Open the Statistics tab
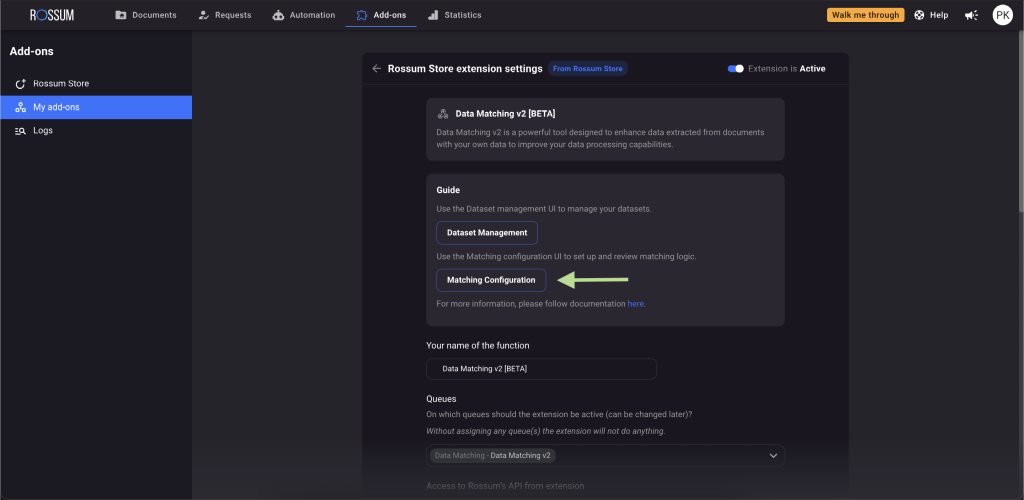1024x500 pixels. coord(455,15)
